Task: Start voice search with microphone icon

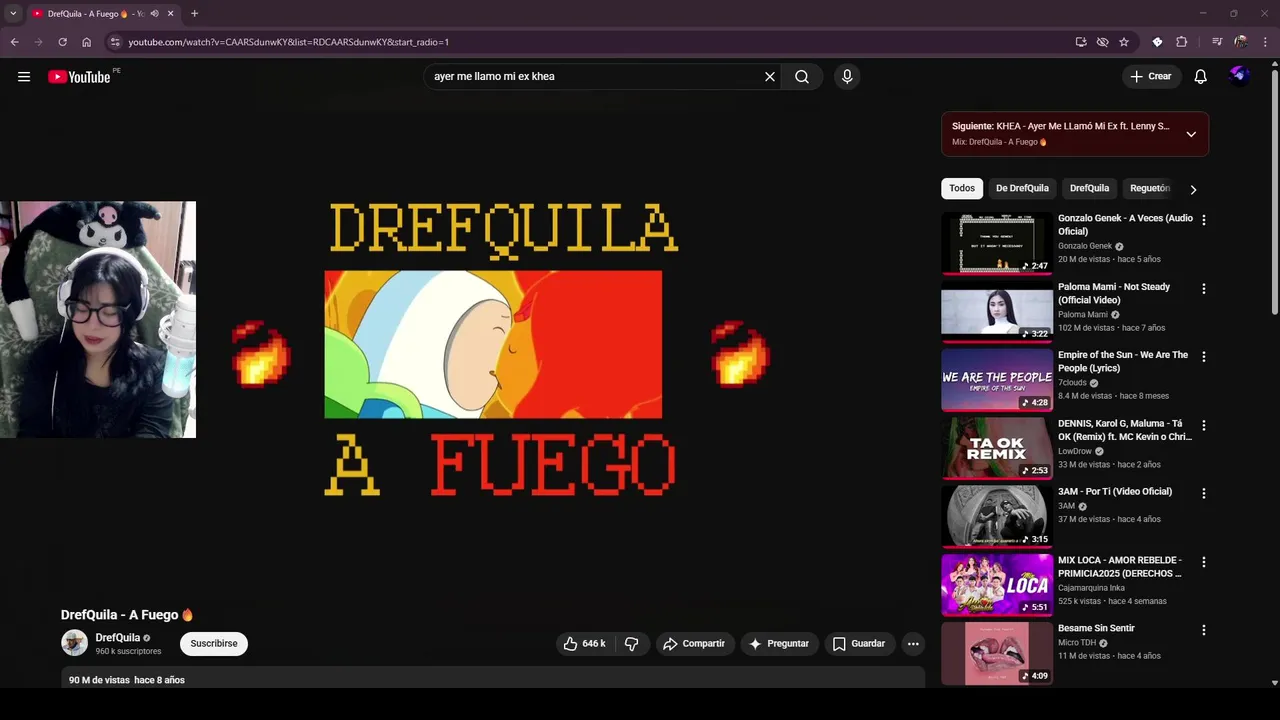Action: tap(847, 77)
